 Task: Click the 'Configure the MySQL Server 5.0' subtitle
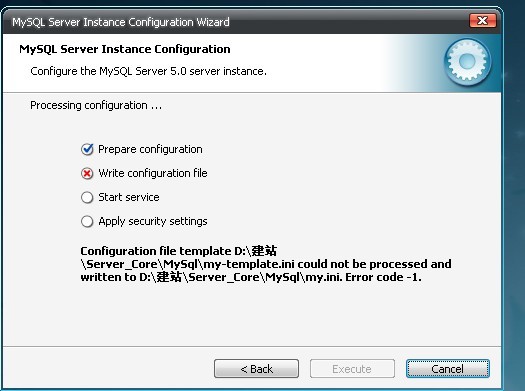149,71
